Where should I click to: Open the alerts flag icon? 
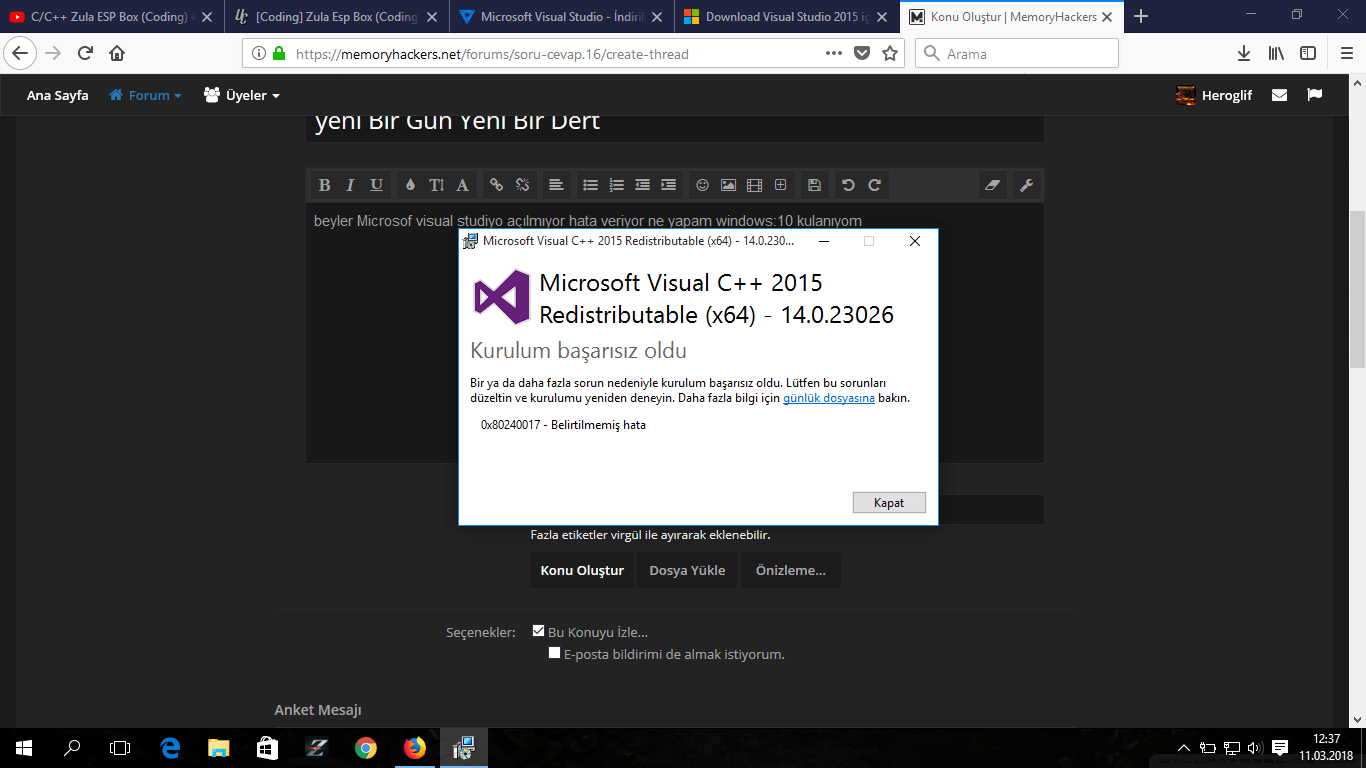coord(1315,95)
